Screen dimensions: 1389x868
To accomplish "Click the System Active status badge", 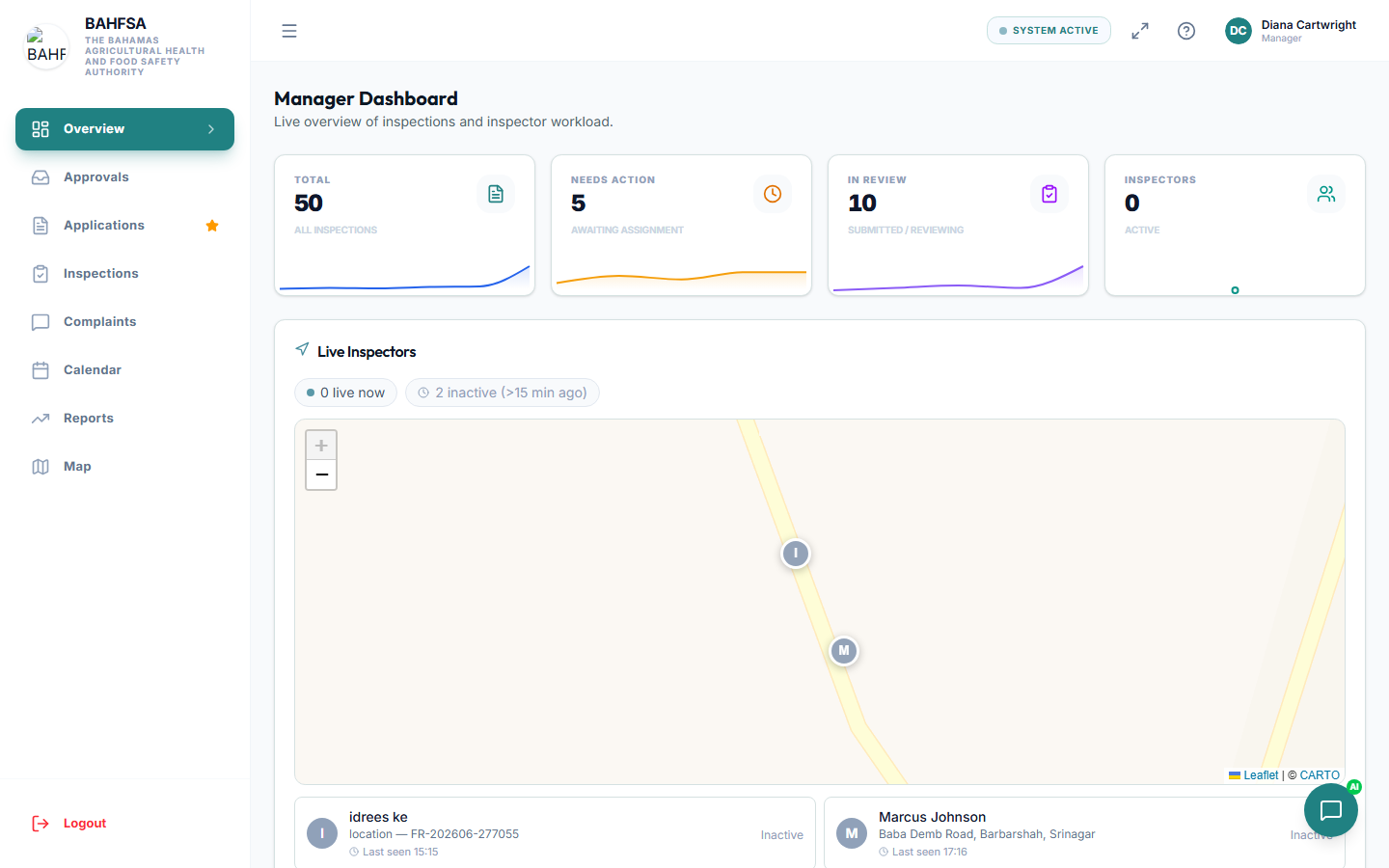I will point(1049,31).
